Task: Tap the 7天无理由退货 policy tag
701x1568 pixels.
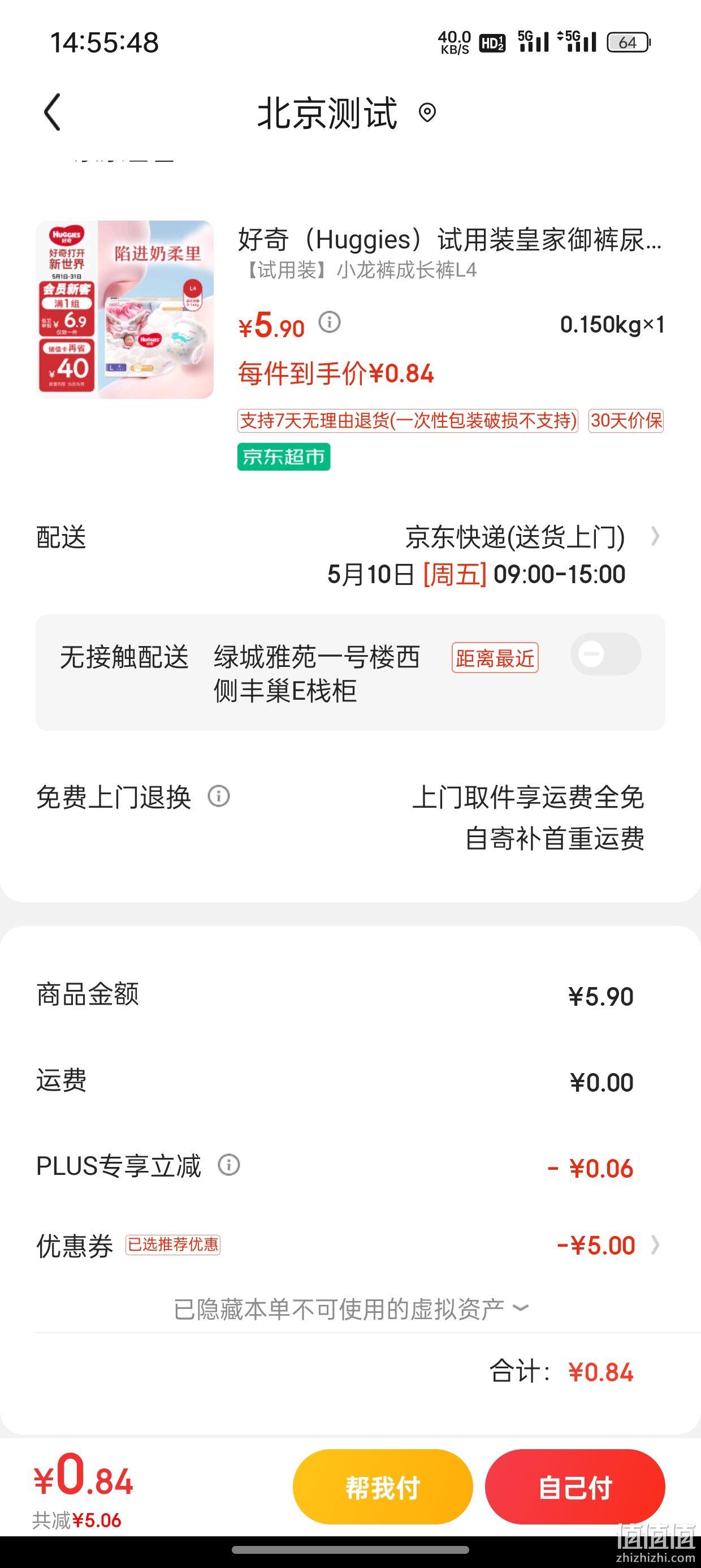Action: 408,421
